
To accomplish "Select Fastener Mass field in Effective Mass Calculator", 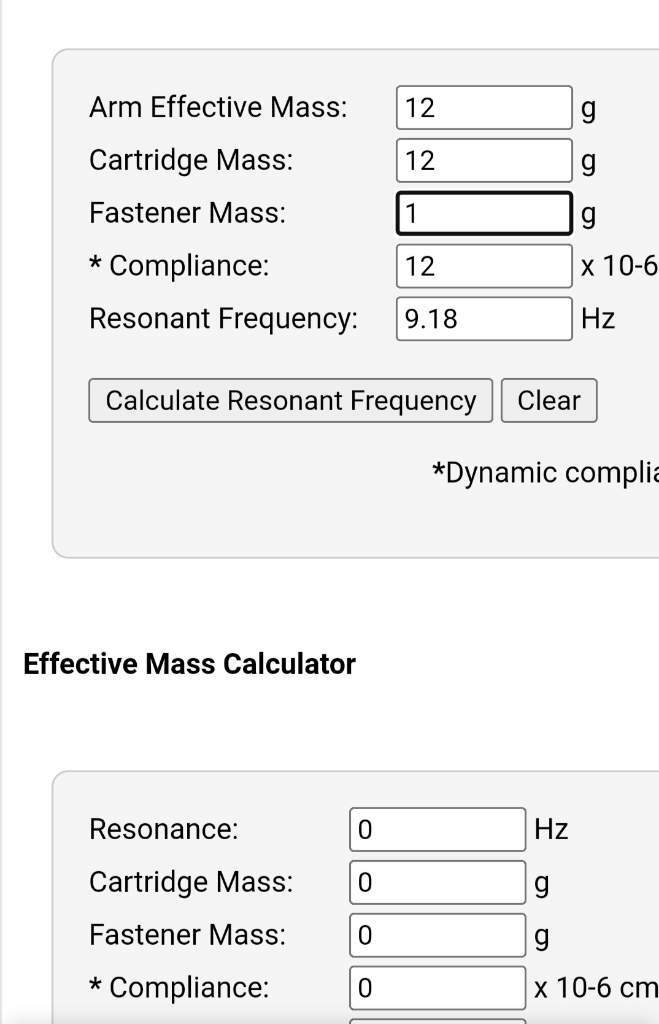I will (x=438, y=935).
